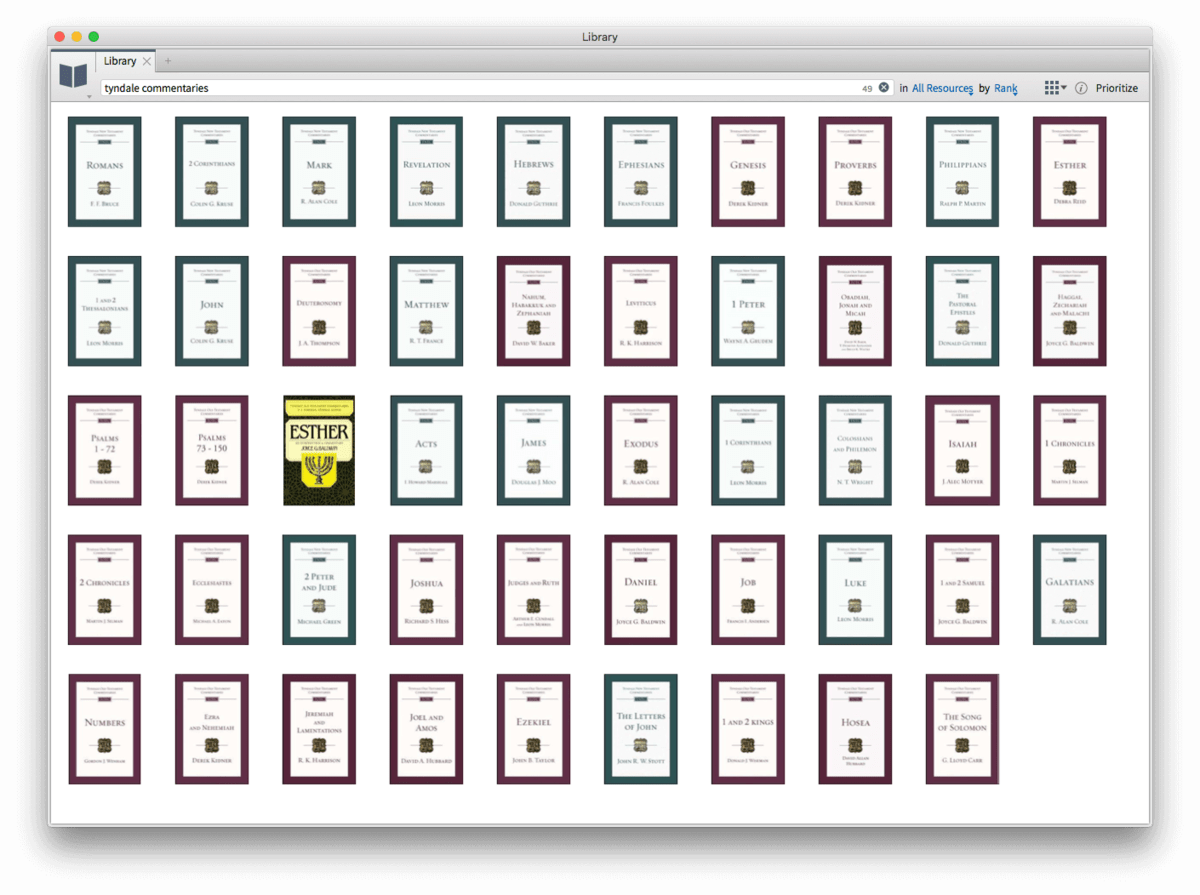Select the Psalms 73 - 150 cover
Viewport: 1200px width, 895px height.
coord(211,450)
